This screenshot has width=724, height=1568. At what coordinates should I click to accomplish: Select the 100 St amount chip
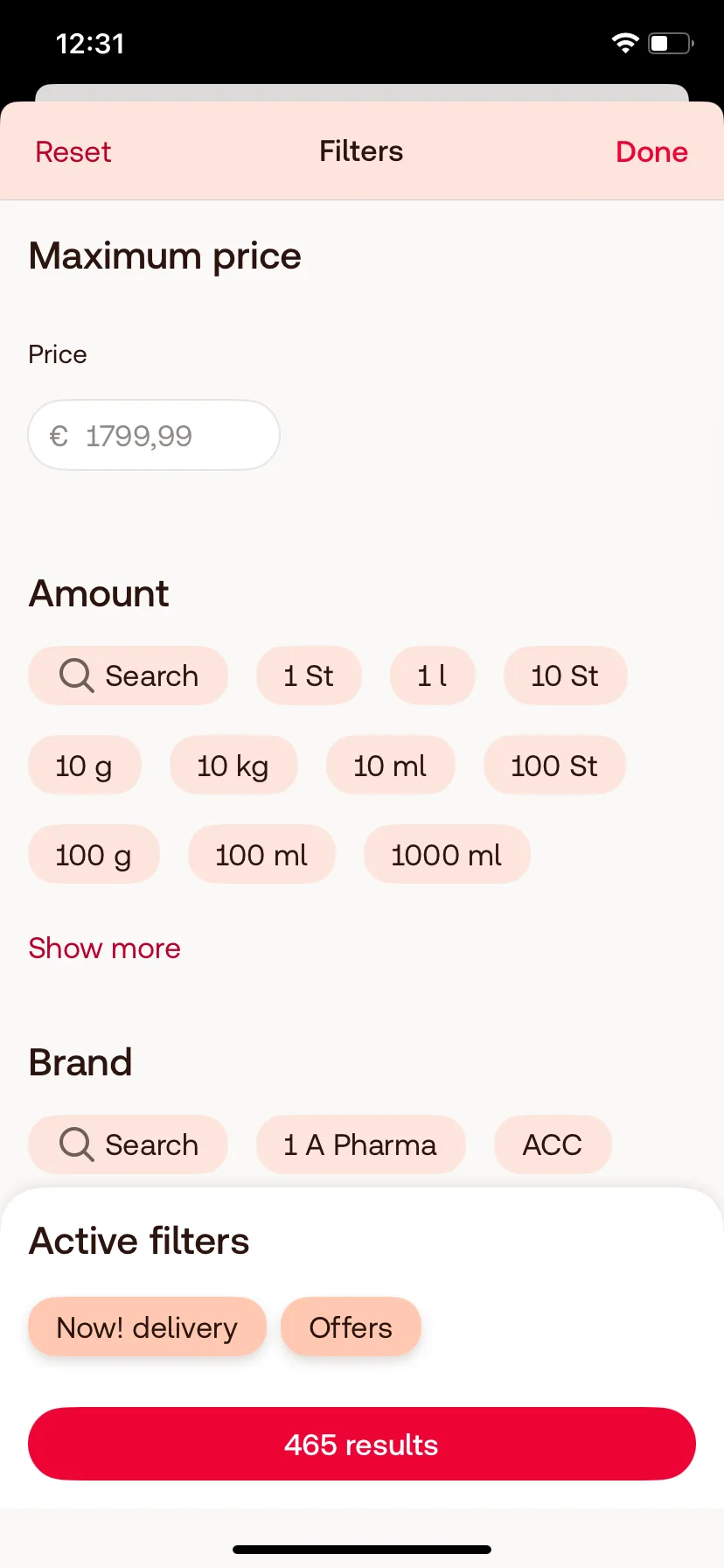pos(554,766)
